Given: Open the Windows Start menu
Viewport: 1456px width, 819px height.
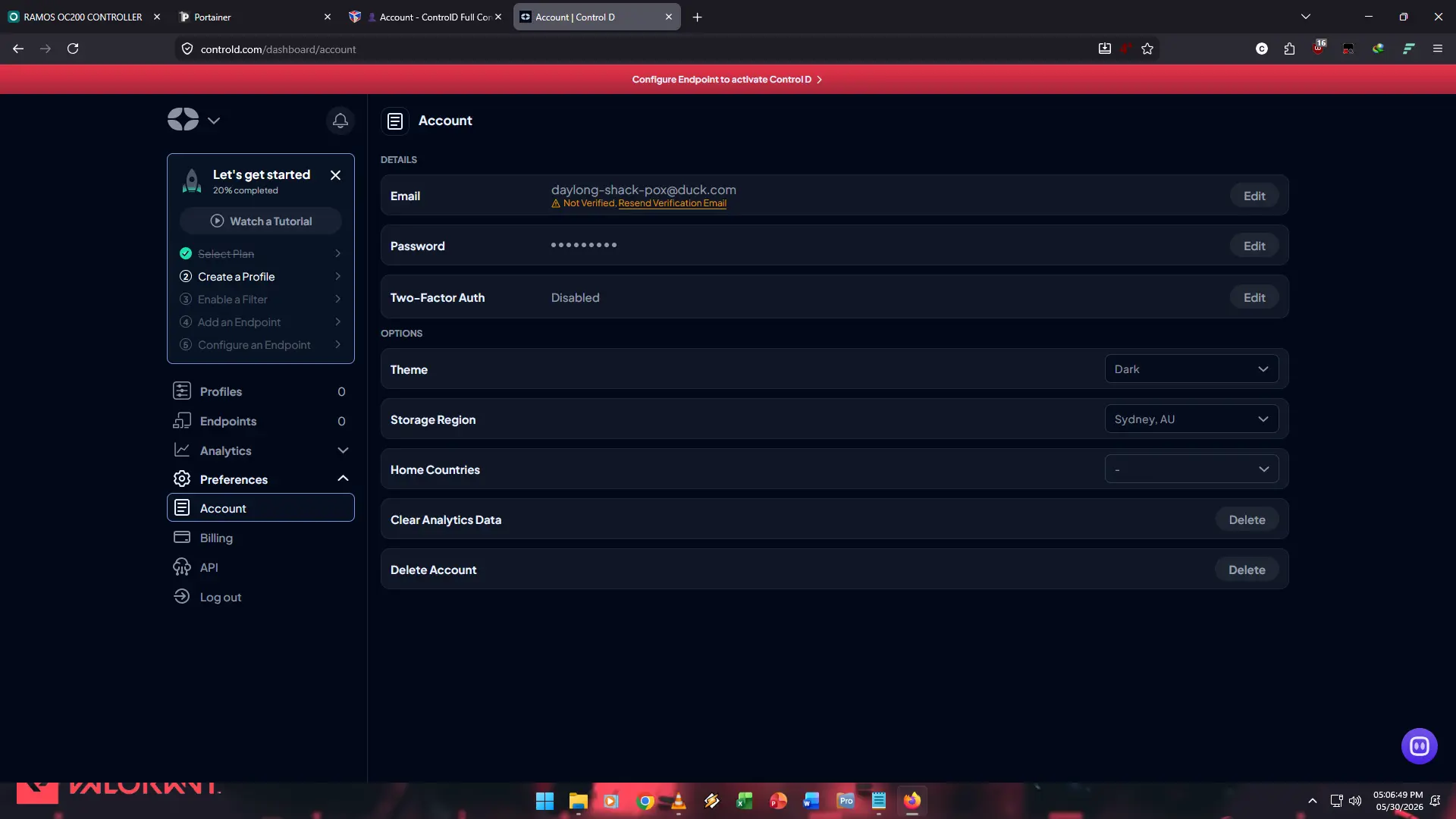Looking at the screenshot, I should click(544, 801).
